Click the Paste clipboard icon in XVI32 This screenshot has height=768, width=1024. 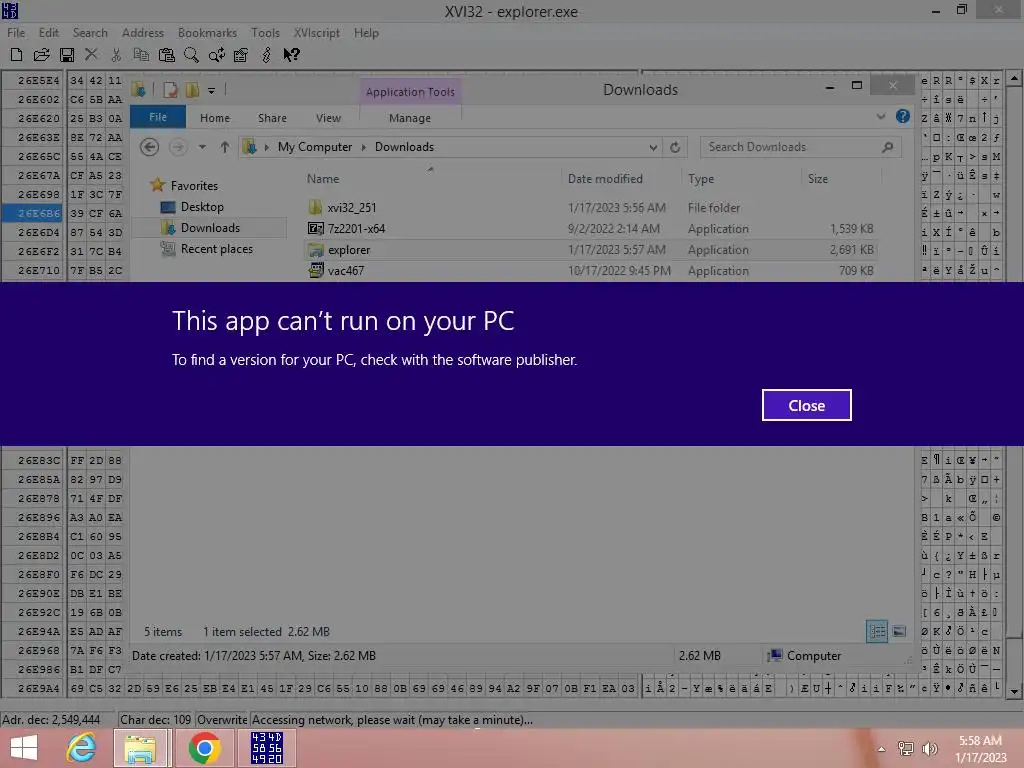coord(167,55)
